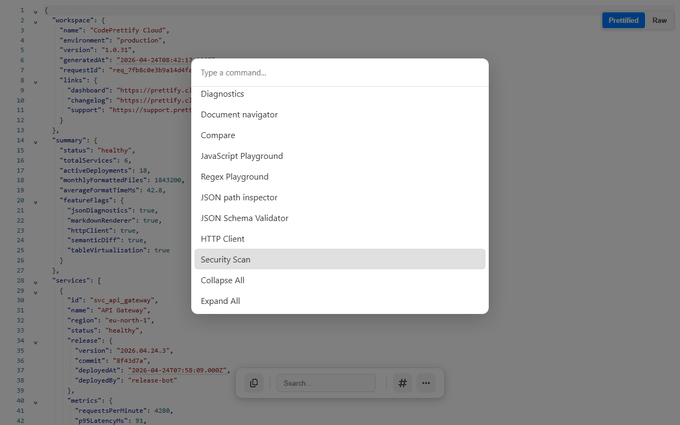The height and width of the screenshot is (425, 680).
Task: Click the version "1.0.31" value
Action: pos(117,50)
